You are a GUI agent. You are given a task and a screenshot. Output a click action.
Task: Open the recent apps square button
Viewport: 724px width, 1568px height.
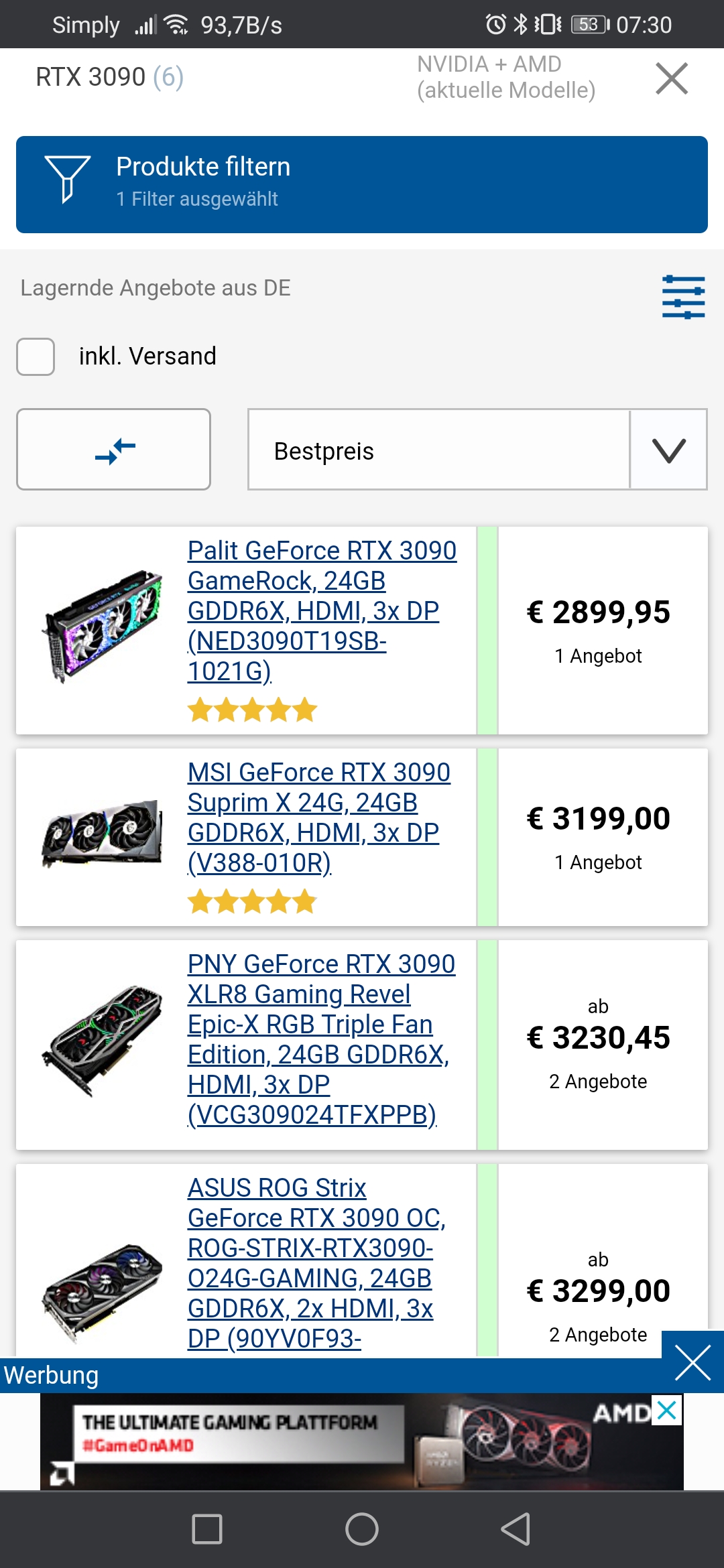click(207, 1529)
